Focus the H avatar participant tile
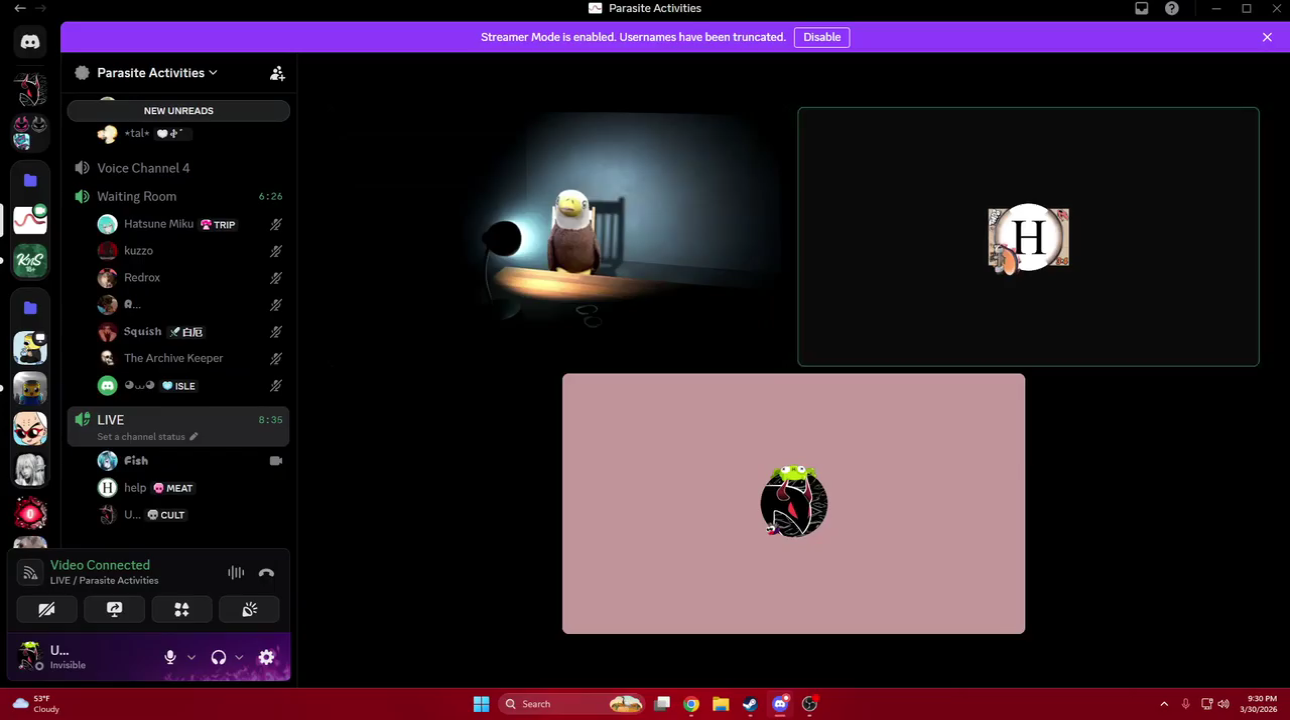The image size is (1290, 720). click(x=1028, y=237)
